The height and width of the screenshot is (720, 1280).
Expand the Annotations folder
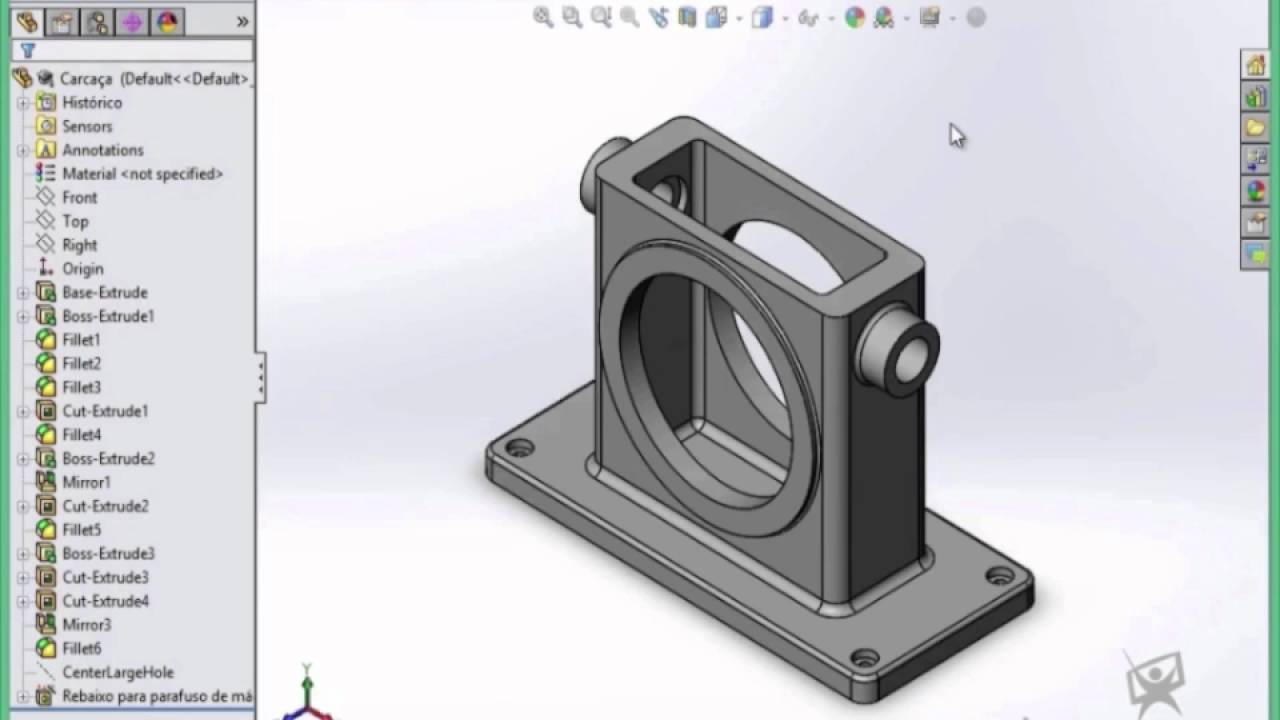point(23,150)
